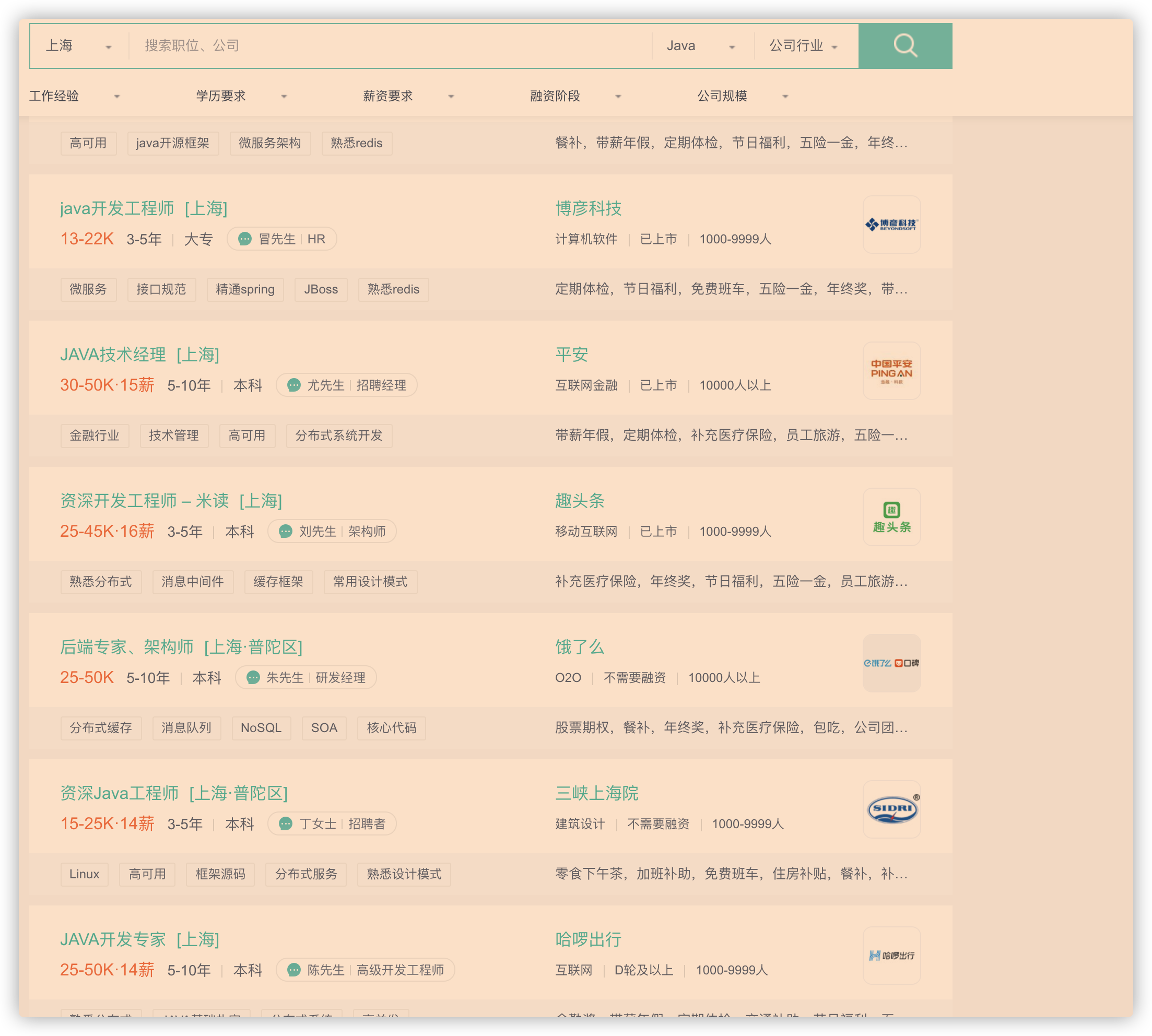The height and width of the screenshot is (1036, 1152).
Task: Click chat icon beside 尤先生 招聘经理
Action: coord(293,385)
